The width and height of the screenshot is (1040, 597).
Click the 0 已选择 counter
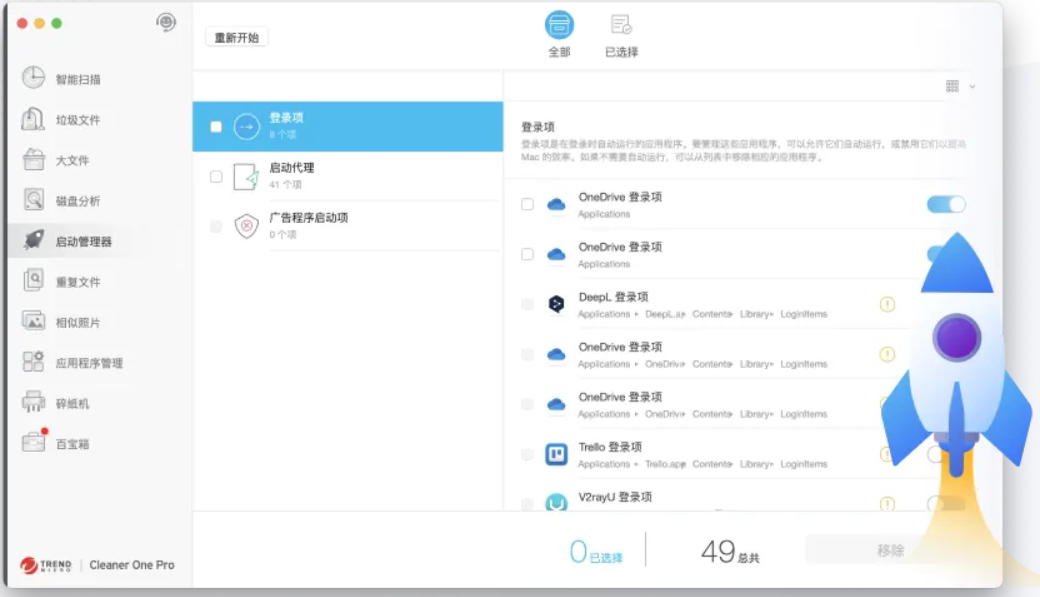point(596,552)
